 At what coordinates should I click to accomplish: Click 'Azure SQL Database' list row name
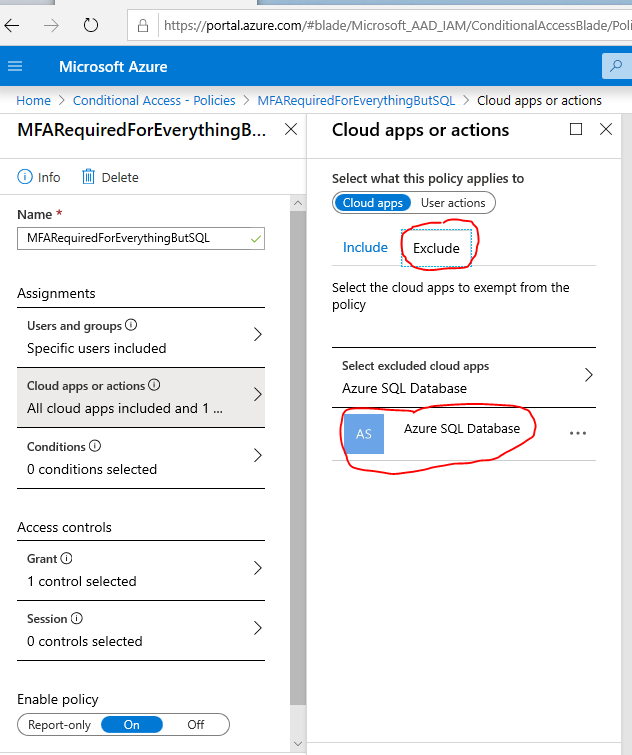point(462,429)
